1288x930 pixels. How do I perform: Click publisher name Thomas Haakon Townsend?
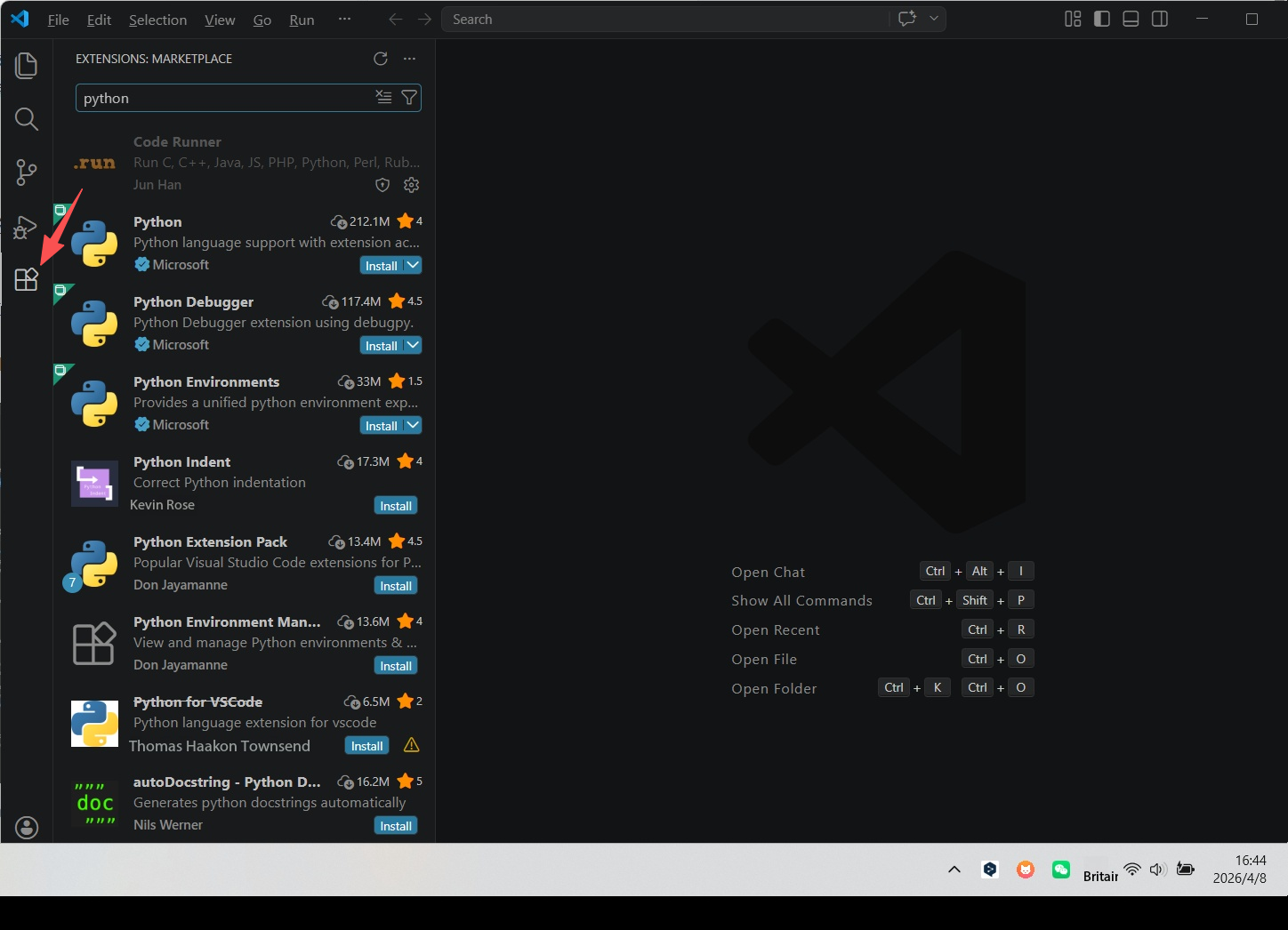[x=220, y=746]
